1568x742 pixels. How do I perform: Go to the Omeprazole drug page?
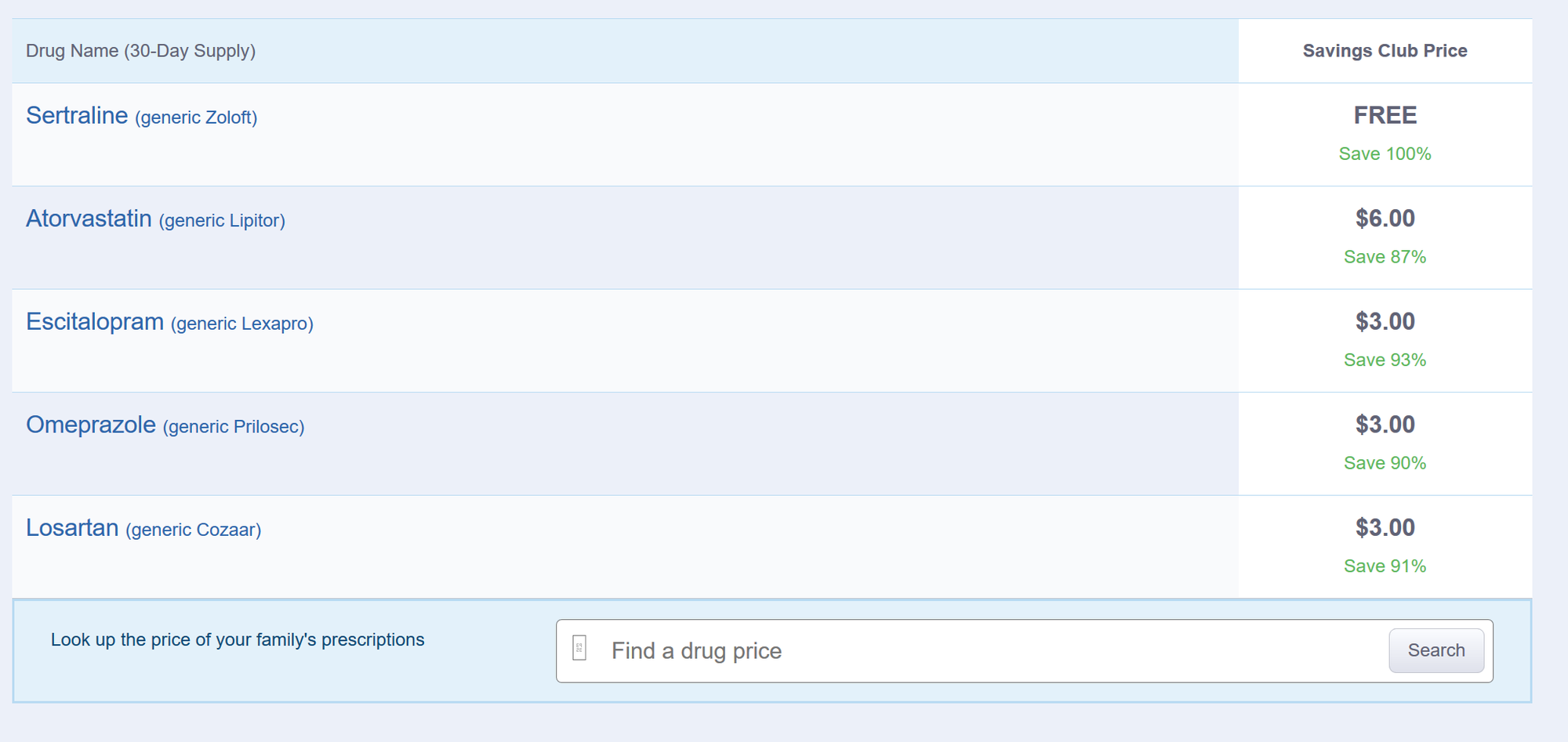pyautogui.click(x=91, y=425)
